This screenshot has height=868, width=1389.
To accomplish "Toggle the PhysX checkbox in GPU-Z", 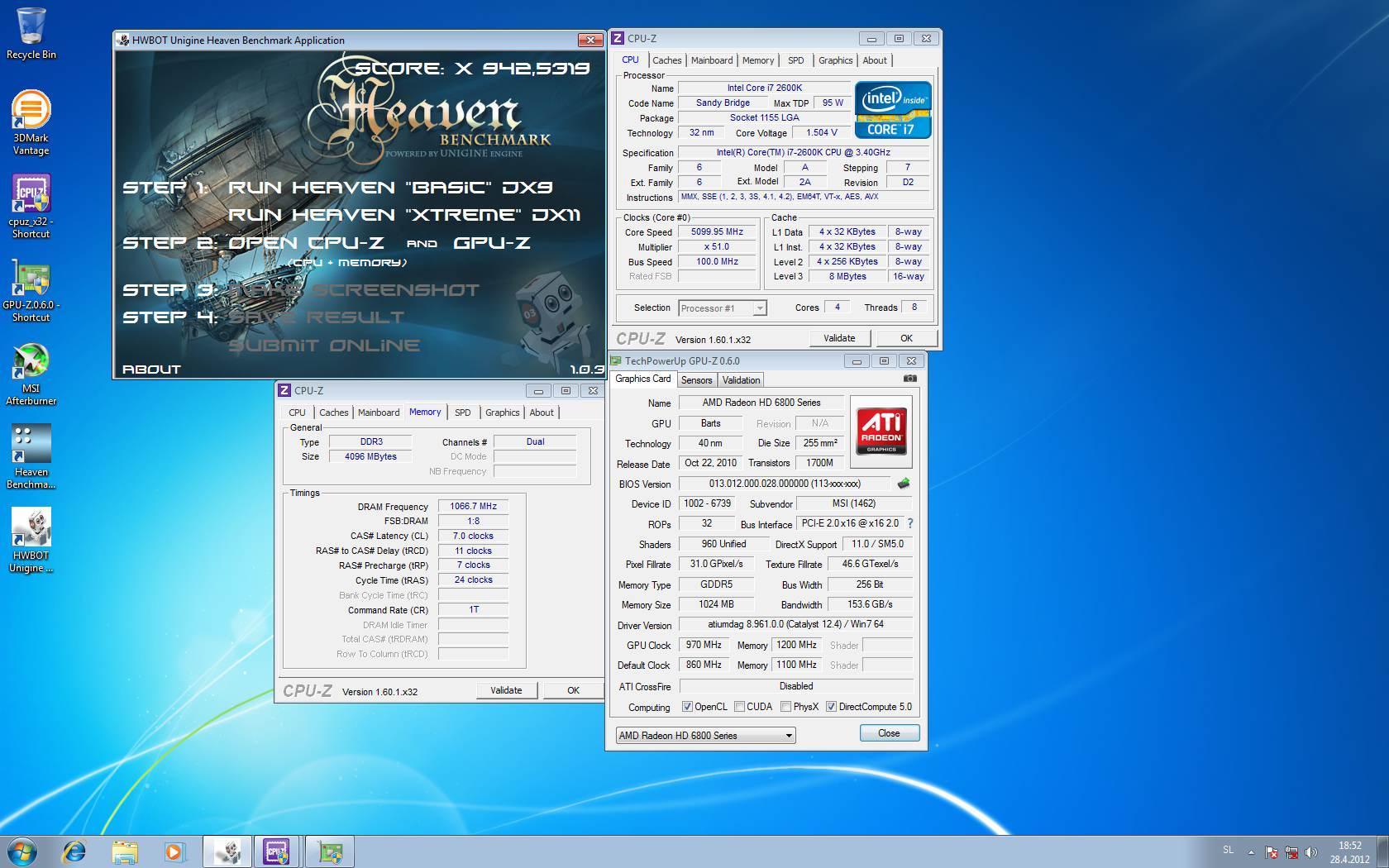I will click(x=785, y=707).
